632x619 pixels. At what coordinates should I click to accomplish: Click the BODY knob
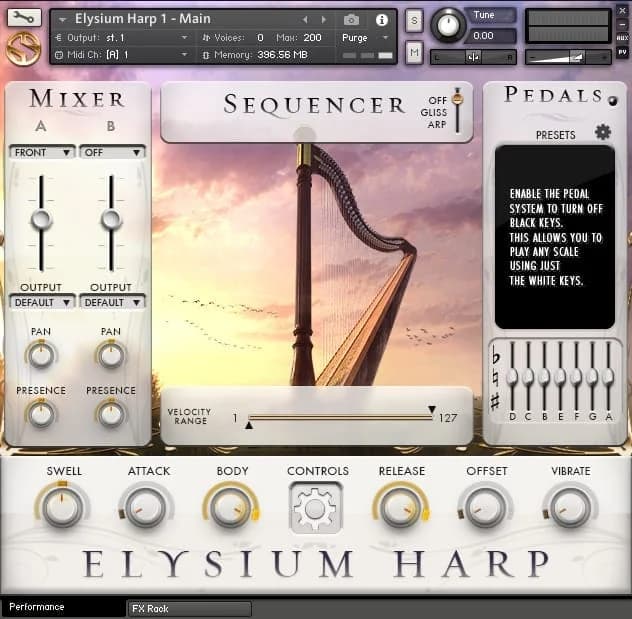(231, 508)
